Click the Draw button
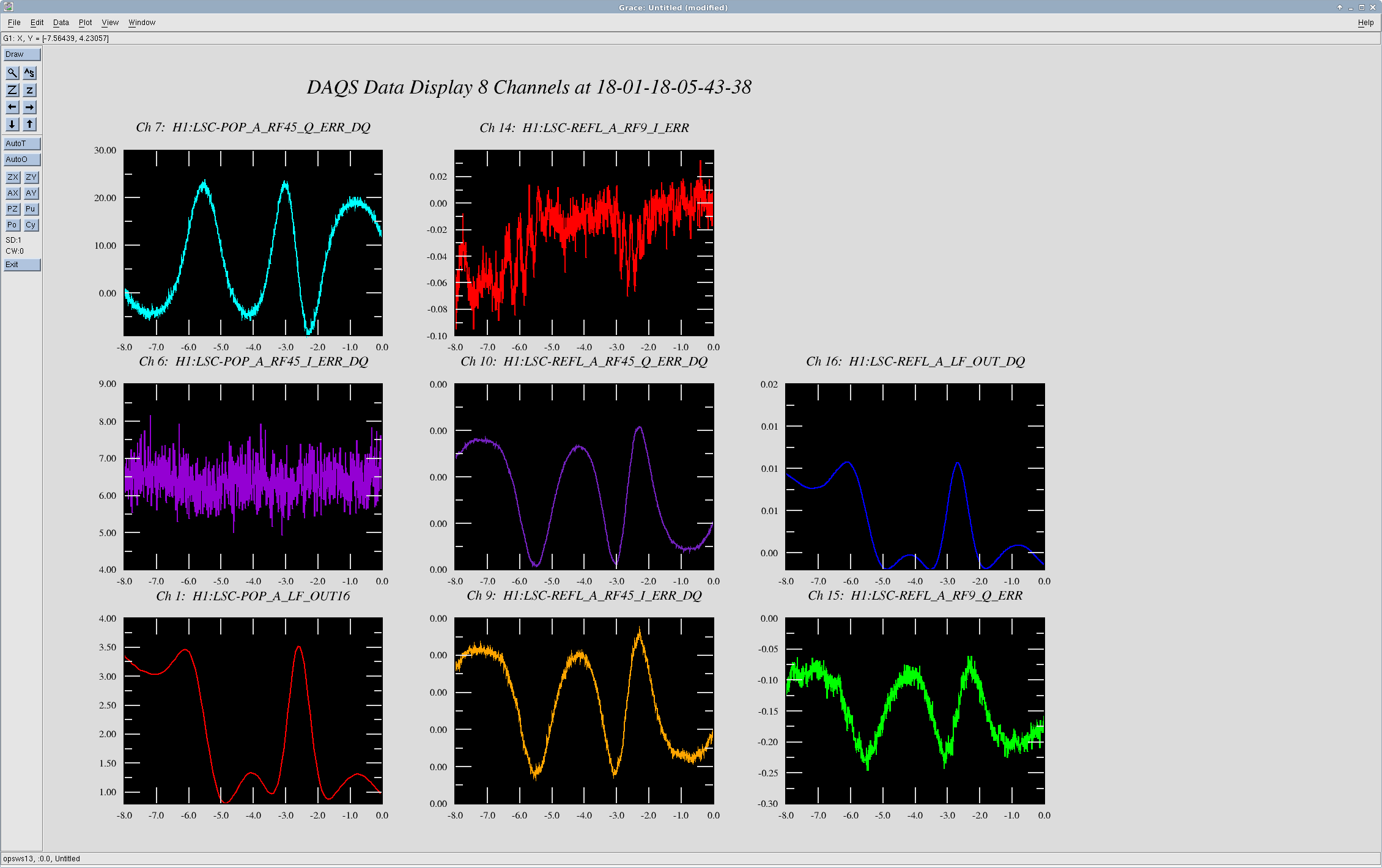The height and width of the screenshot is (868, 1382). 22,54
